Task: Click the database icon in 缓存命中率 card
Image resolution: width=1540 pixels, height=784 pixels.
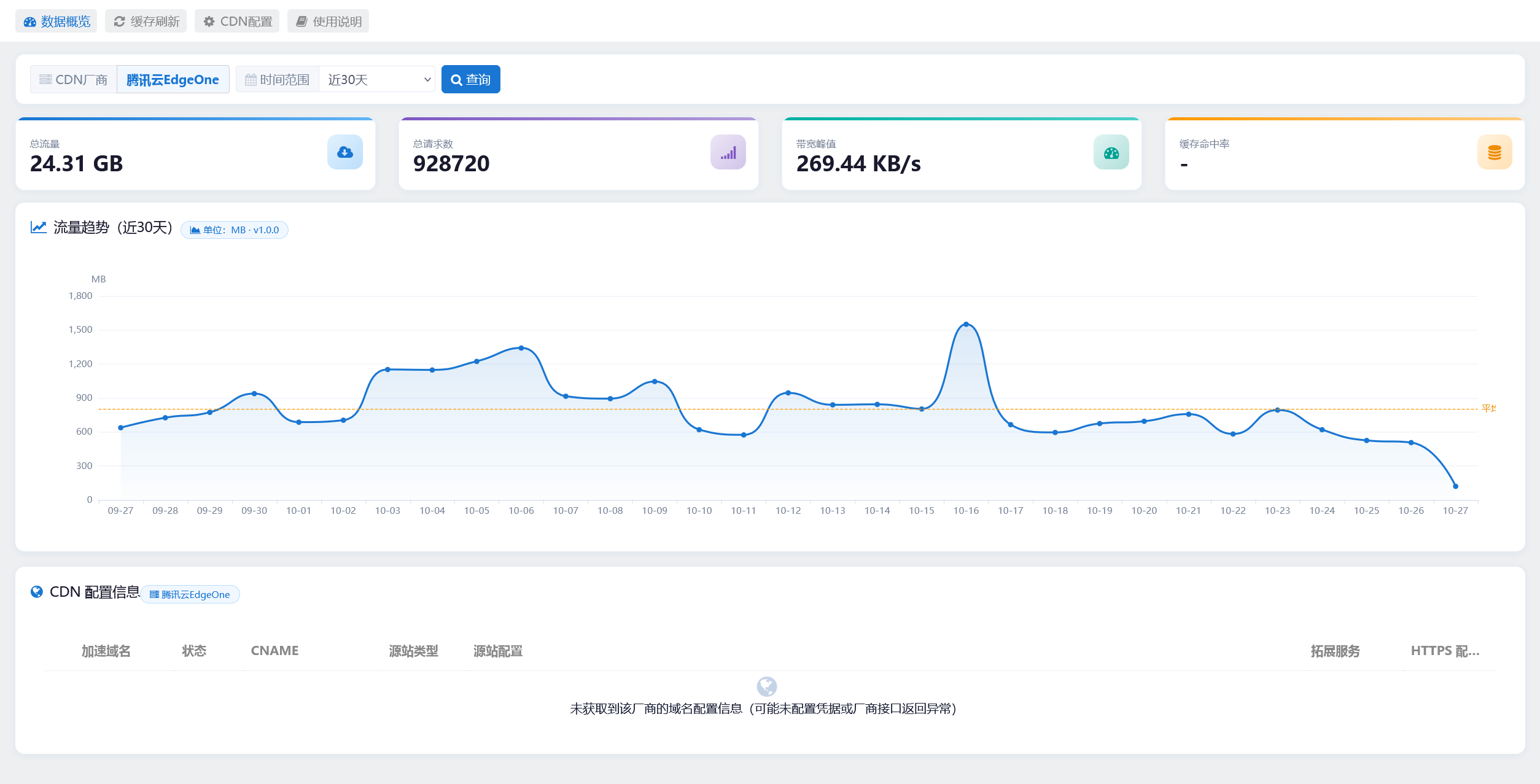Action: (1495, 152)
